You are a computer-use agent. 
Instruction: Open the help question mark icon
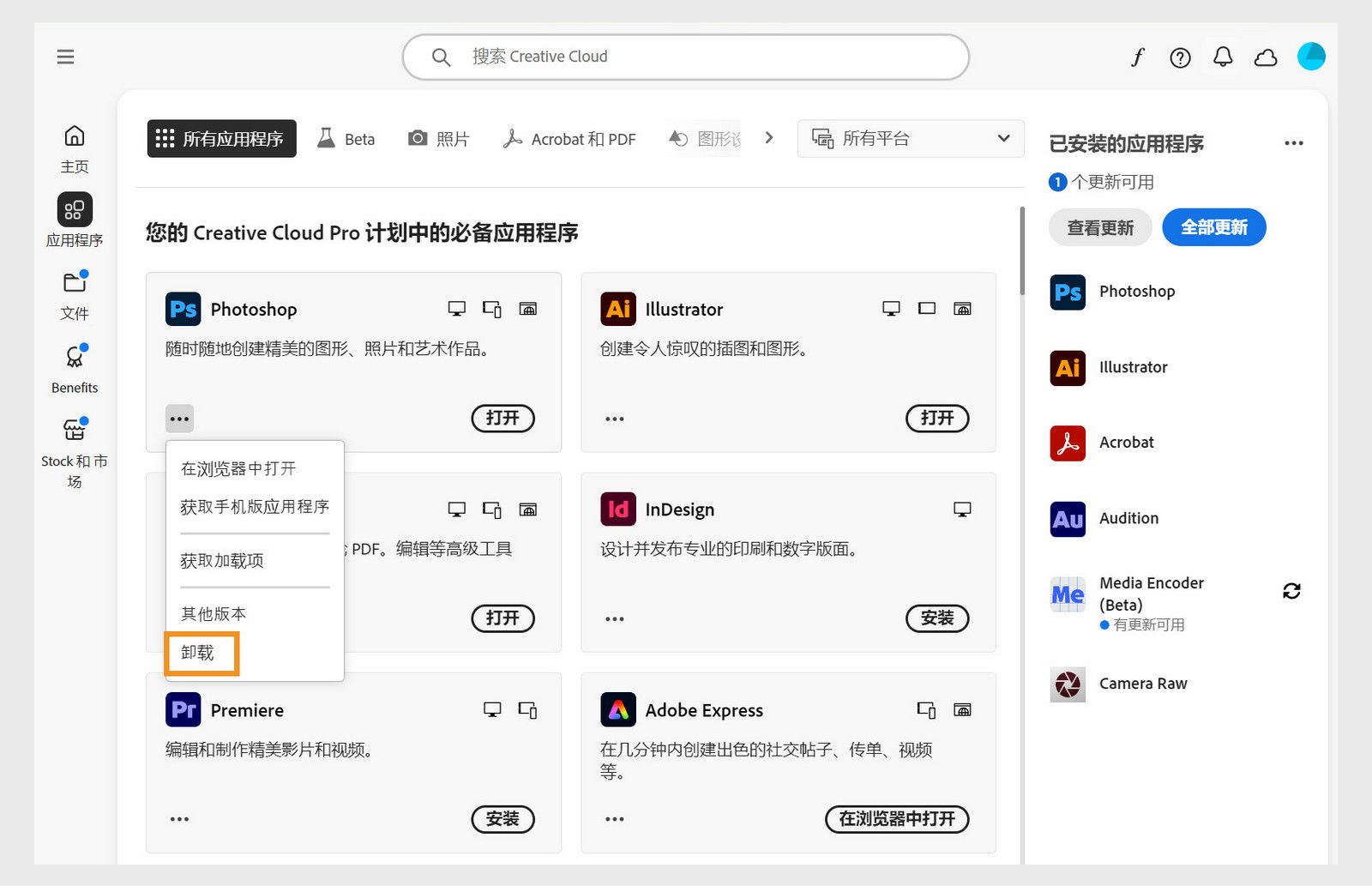(1180, 57)
